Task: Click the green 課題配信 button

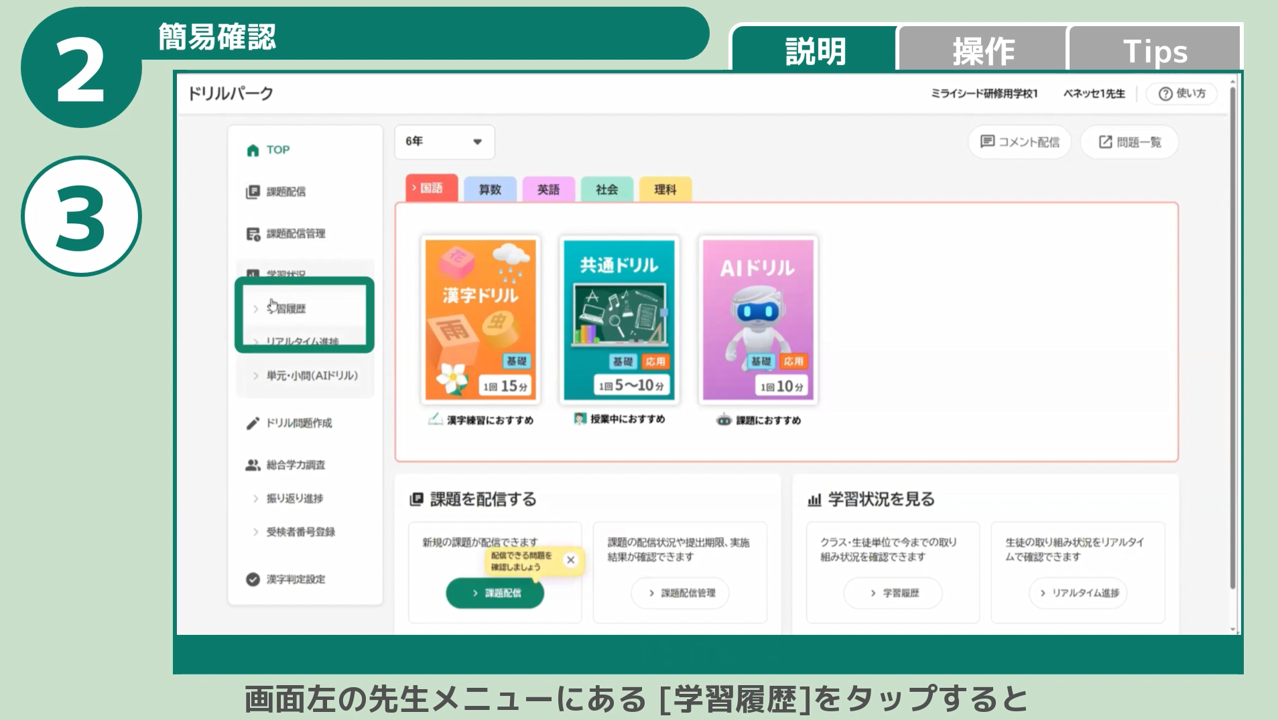Action: click(495, 593)
